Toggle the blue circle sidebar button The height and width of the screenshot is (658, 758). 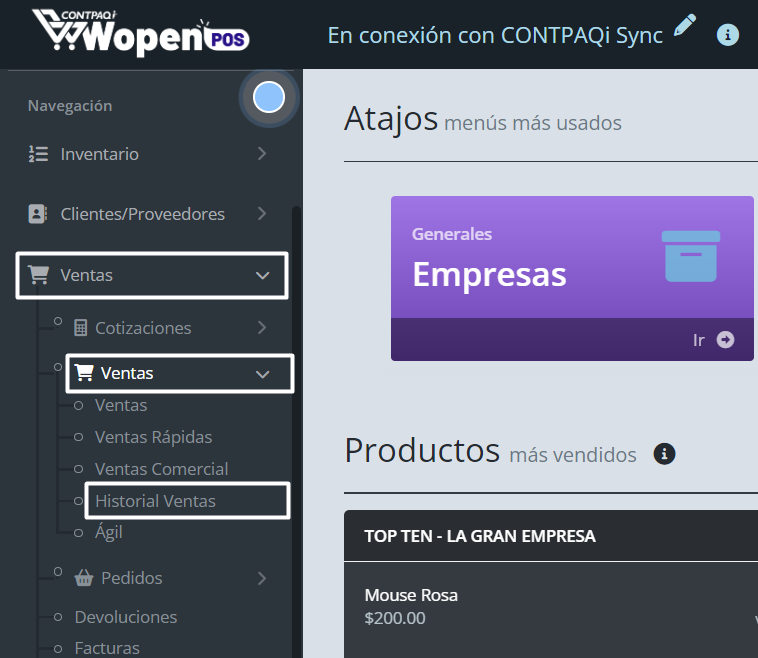(269, 97)
